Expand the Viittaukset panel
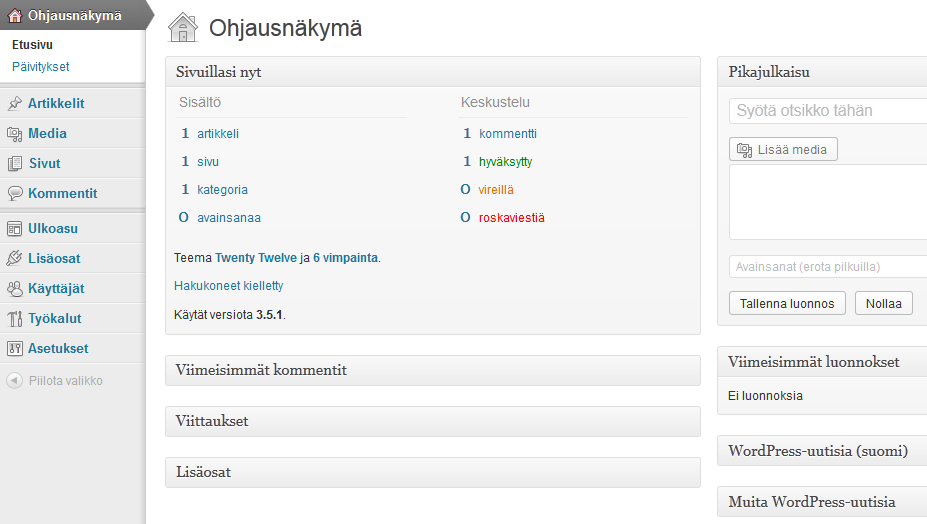 [433, 421]
